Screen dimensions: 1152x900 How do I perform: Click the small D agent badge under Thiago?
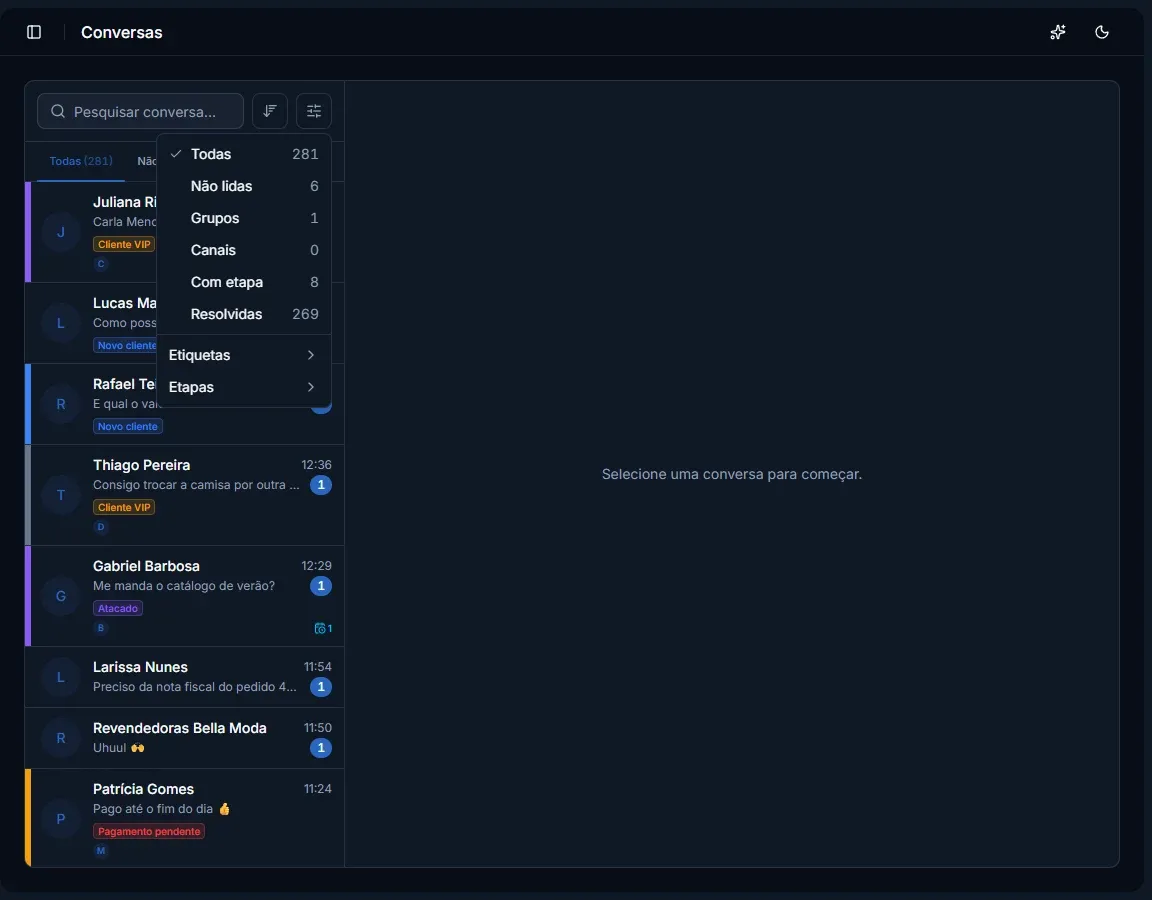pyautogui.click(x=101, y=527)
